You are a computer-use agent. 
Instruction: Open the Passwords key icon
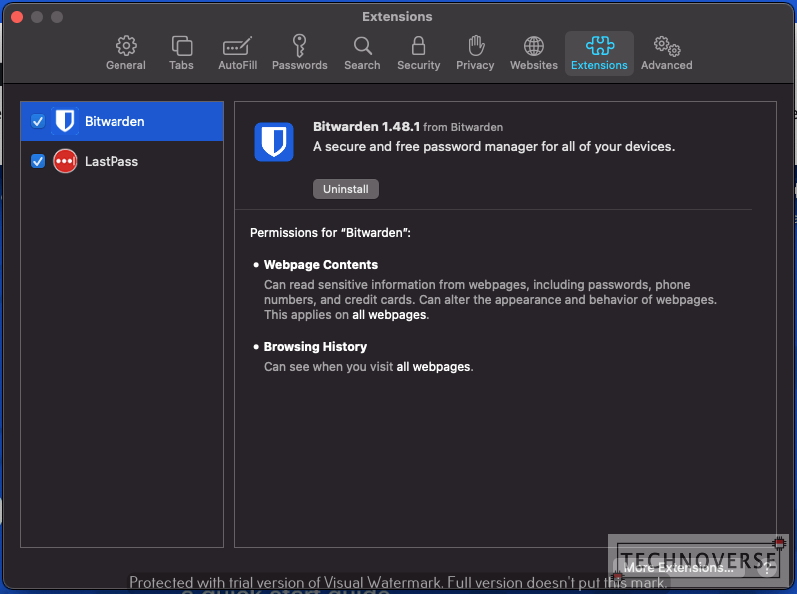[x=299, y=46]
